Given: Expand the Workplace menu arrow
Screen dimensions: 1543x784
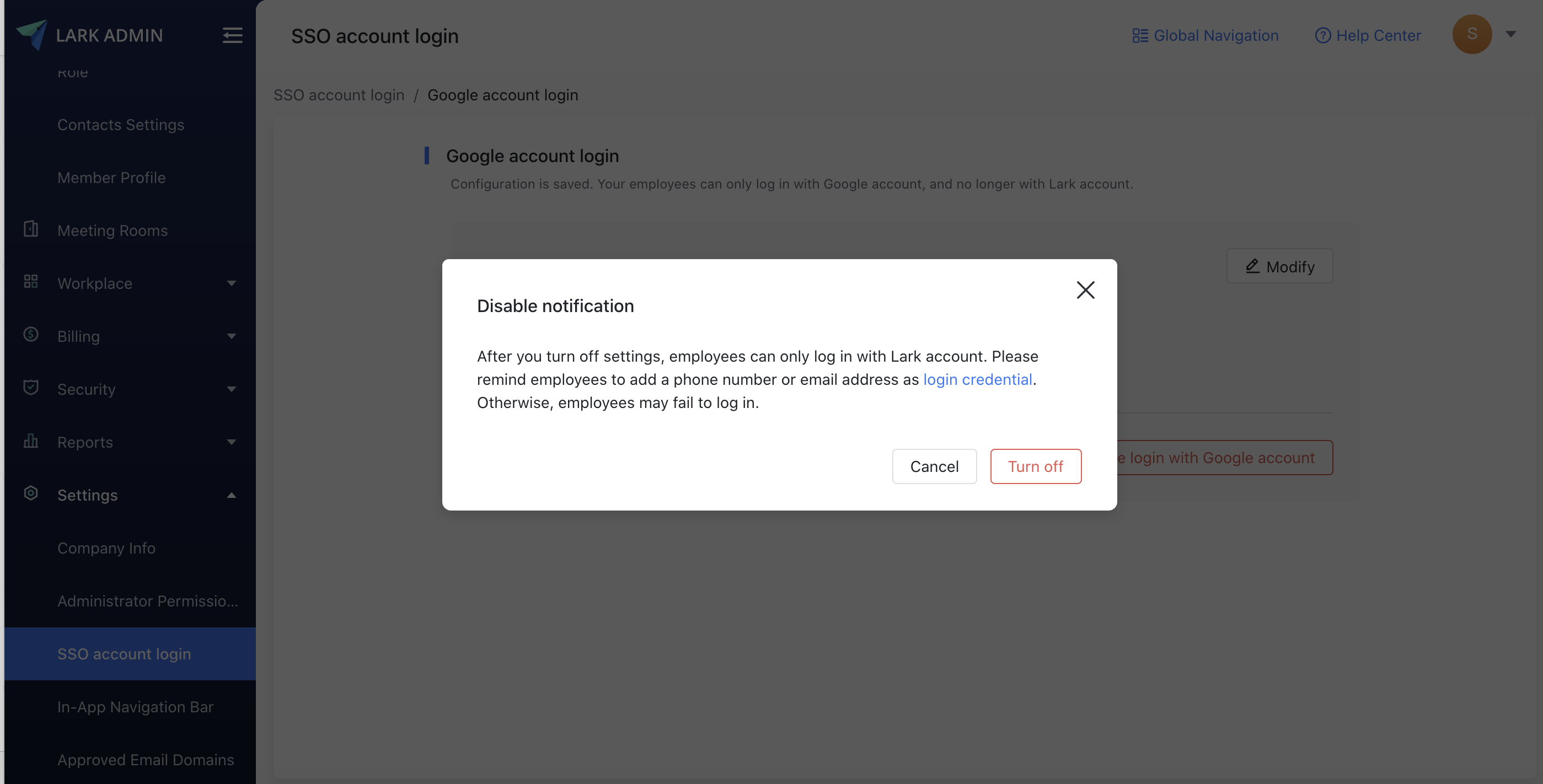Looking at the screenshot, I should [x=231, y=283].
